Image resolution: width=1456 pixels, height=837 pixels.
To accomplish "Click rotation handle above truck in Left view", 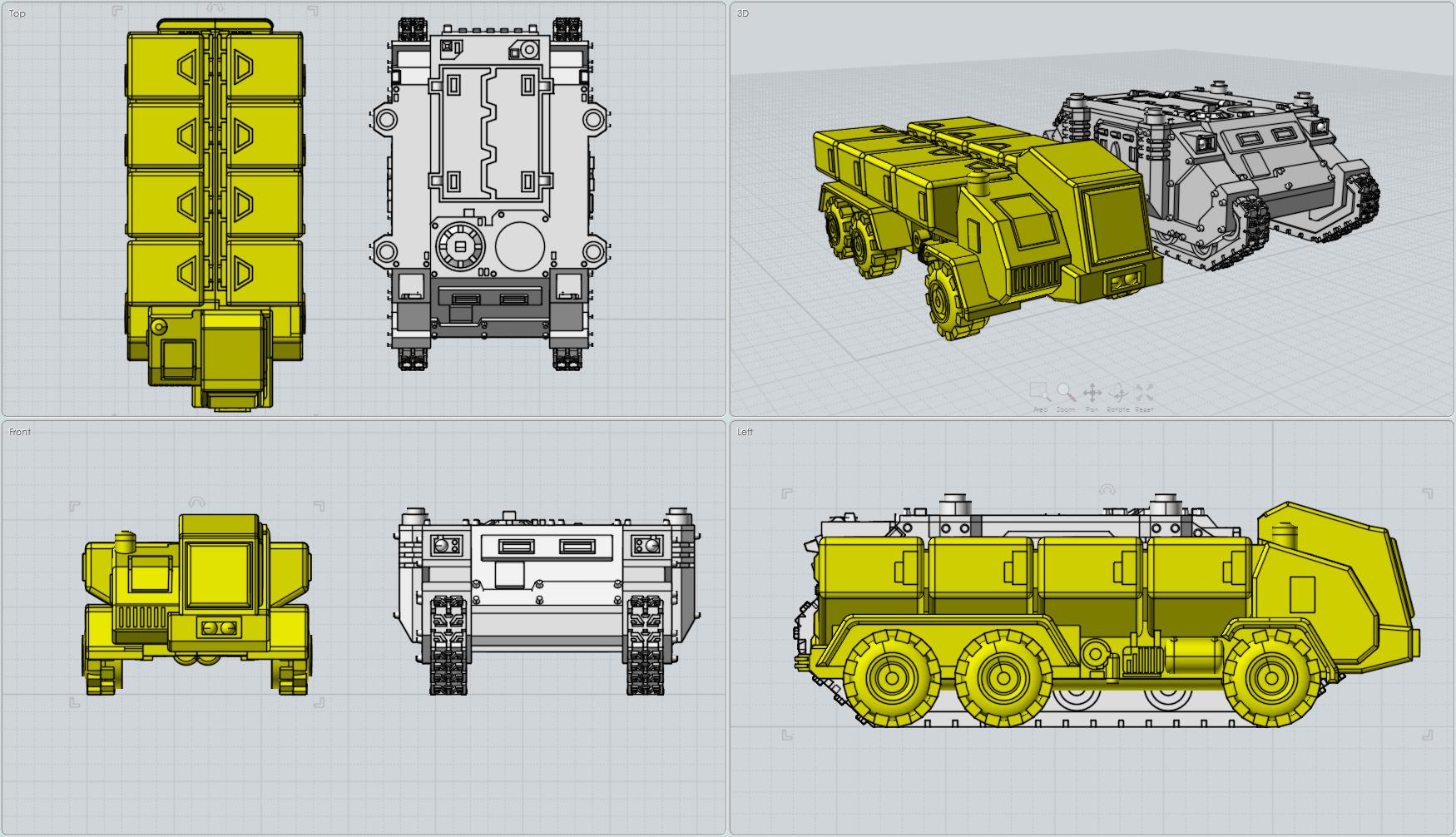I will click(x=1107, y=490).
